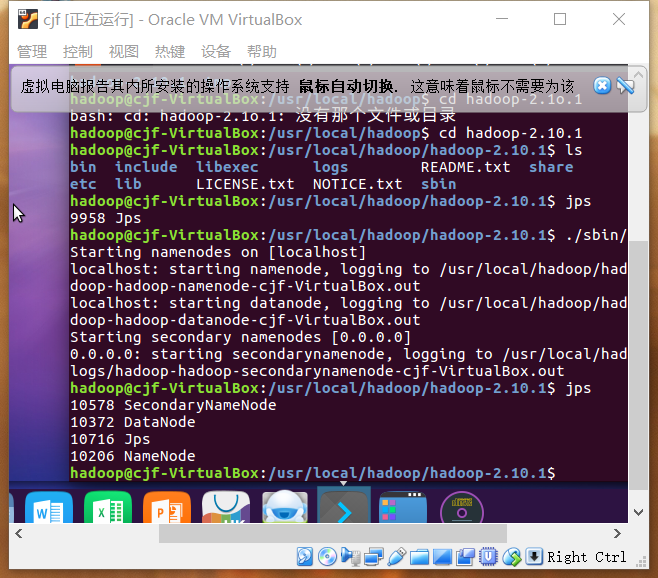658x578 pixels.
Task: Click the text 9958 Jps
Action: [x=105, y=218]
